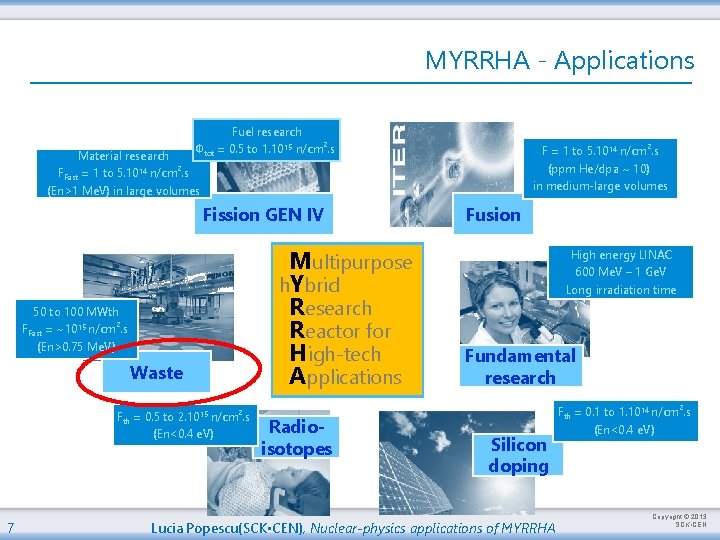Select the slide number 7

(x=11, y=527)
